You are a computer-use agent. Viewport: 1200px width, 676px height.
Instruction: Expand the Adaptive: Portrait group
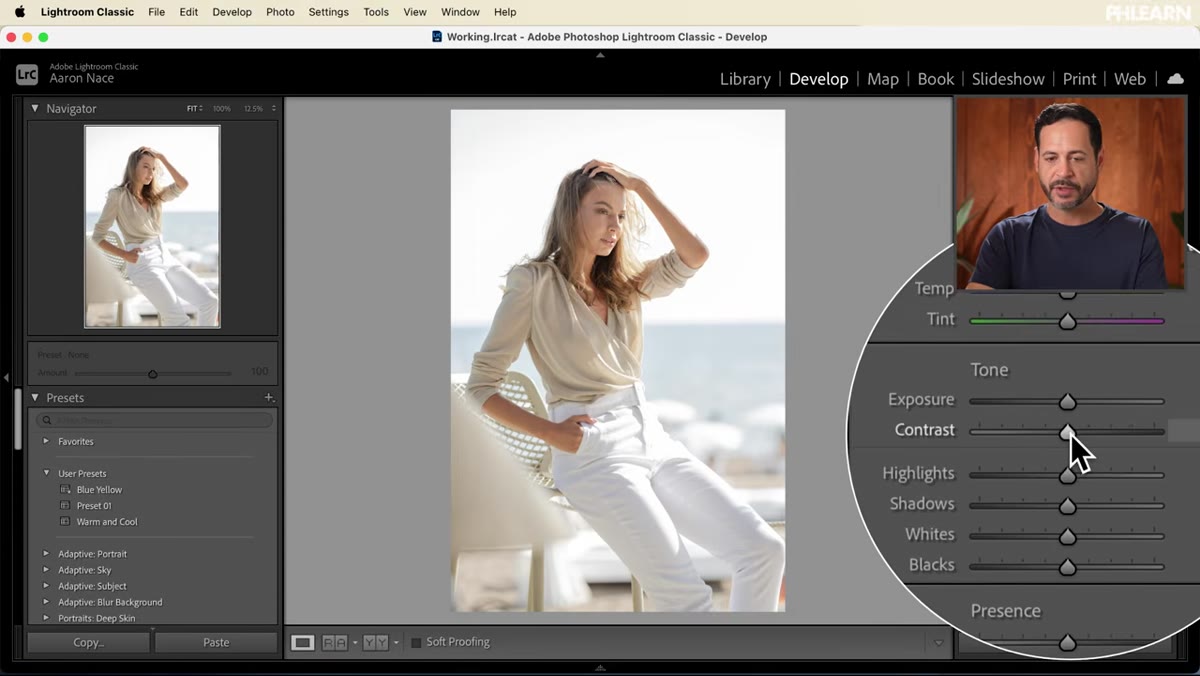coord(46,554)
